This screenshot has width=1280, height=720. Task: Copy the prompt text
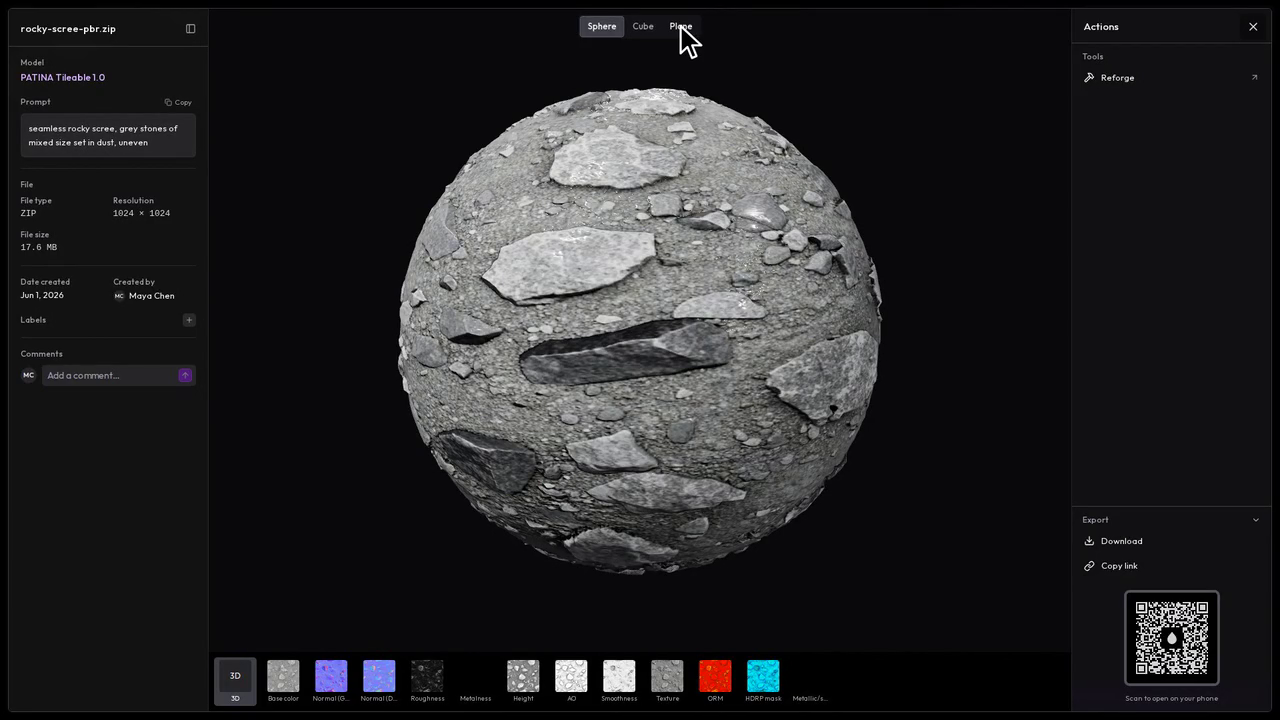click(x=178, y=102)
